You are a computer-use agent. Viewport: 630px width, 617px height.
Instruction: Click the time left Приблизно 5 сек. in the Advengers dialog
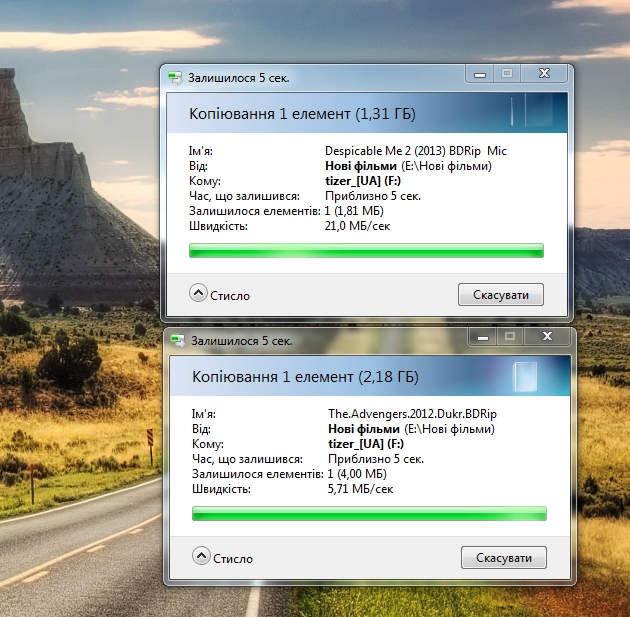(x=376, y=459)
